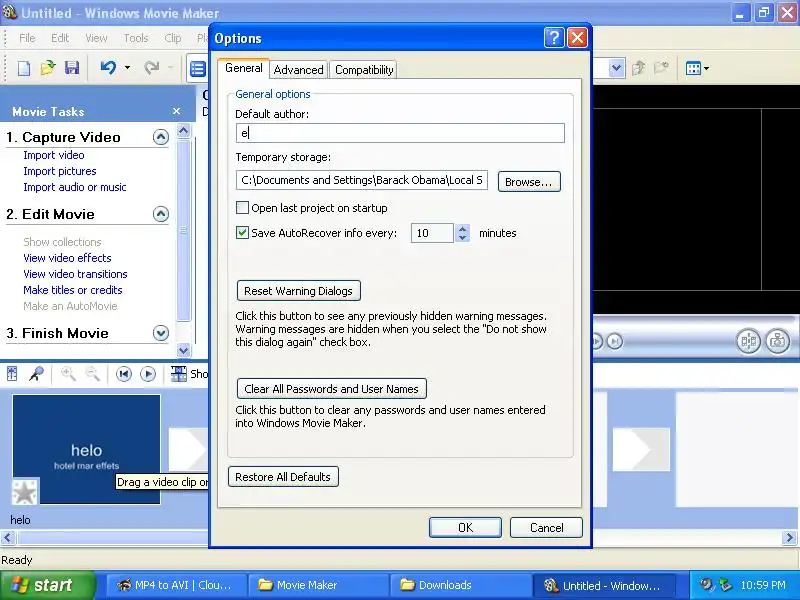Collapse the Edit Movie section chevron

pyautogui.click(x=161, y=214)
